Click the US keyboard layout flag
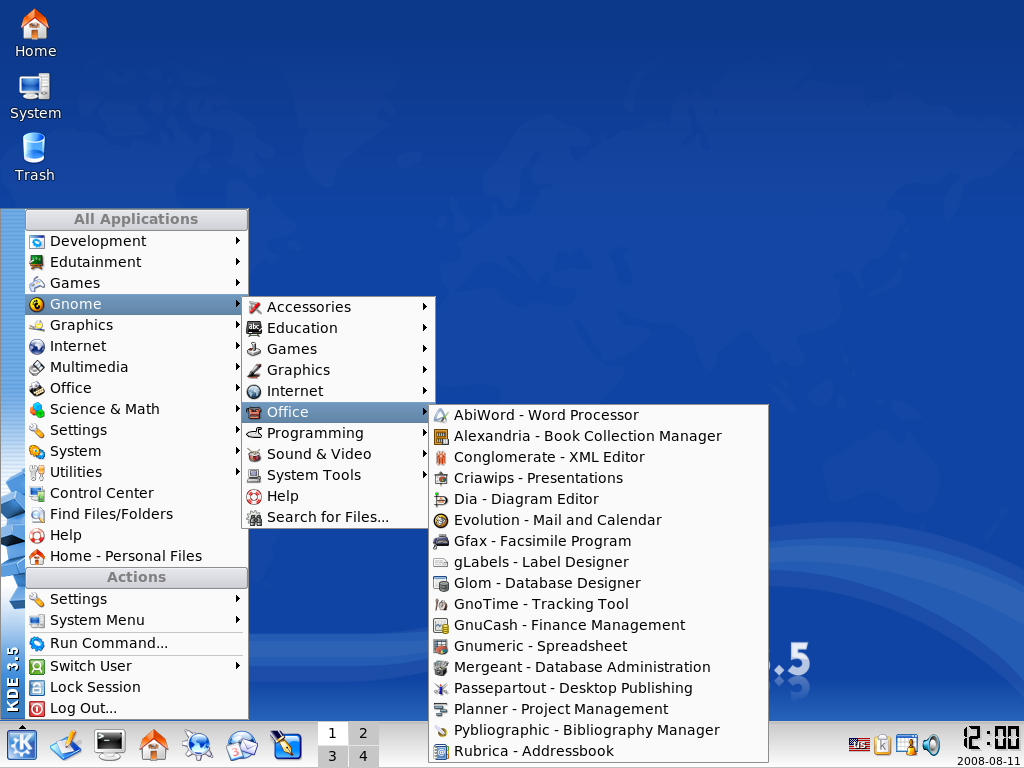1024x768 pixels. (859, 745)
